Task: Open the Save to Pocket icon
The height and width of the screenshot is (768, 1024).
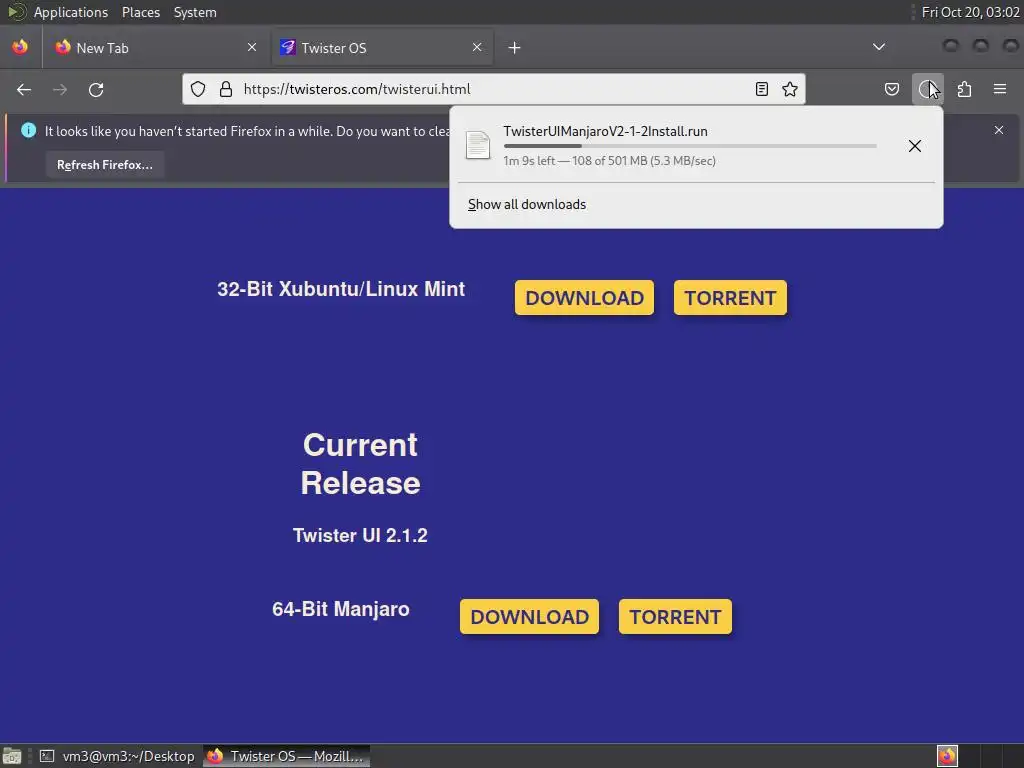Action: (892, 89)
